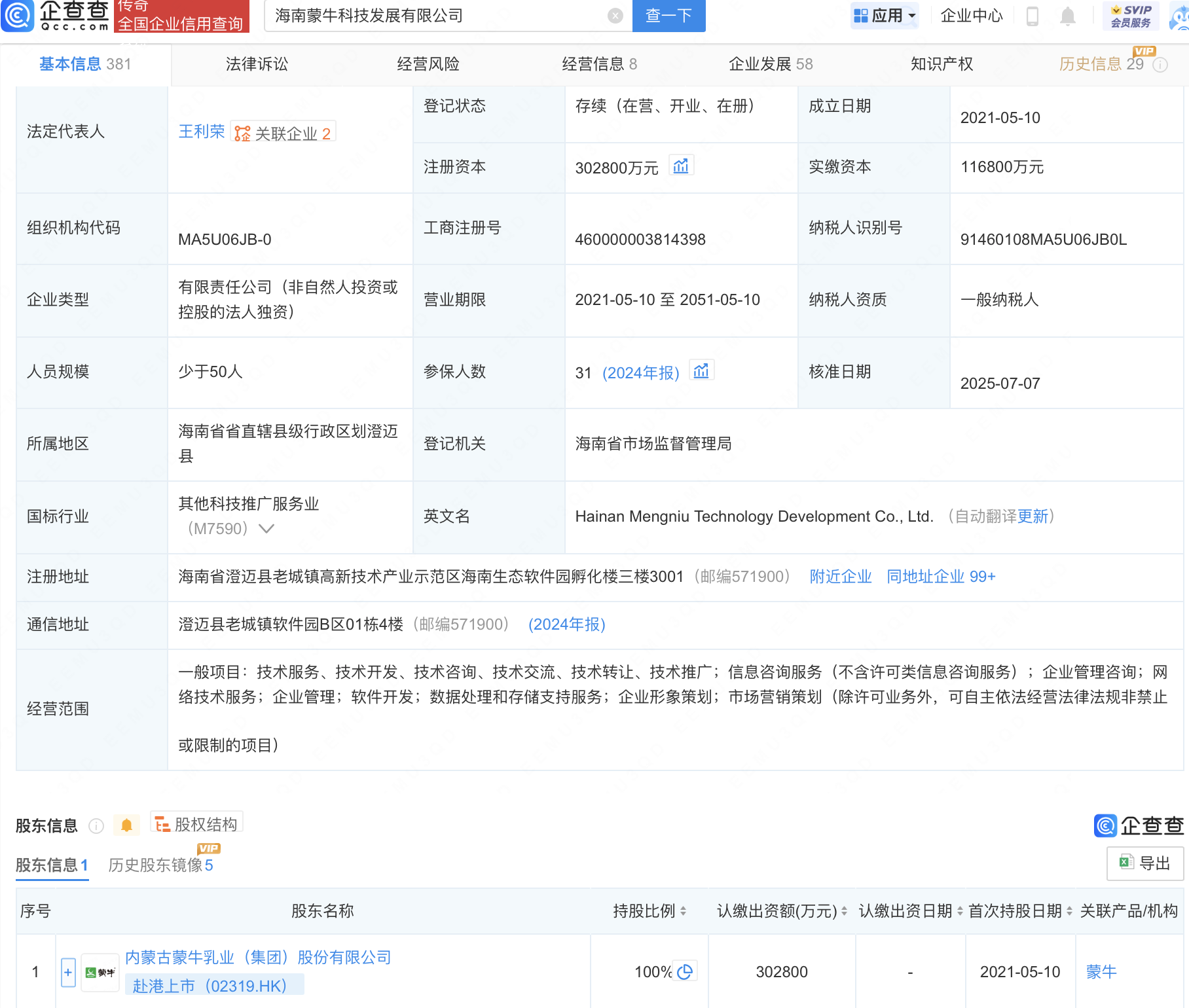
Task: Open 关联企业 2 badge
Action: coord(283,133)
